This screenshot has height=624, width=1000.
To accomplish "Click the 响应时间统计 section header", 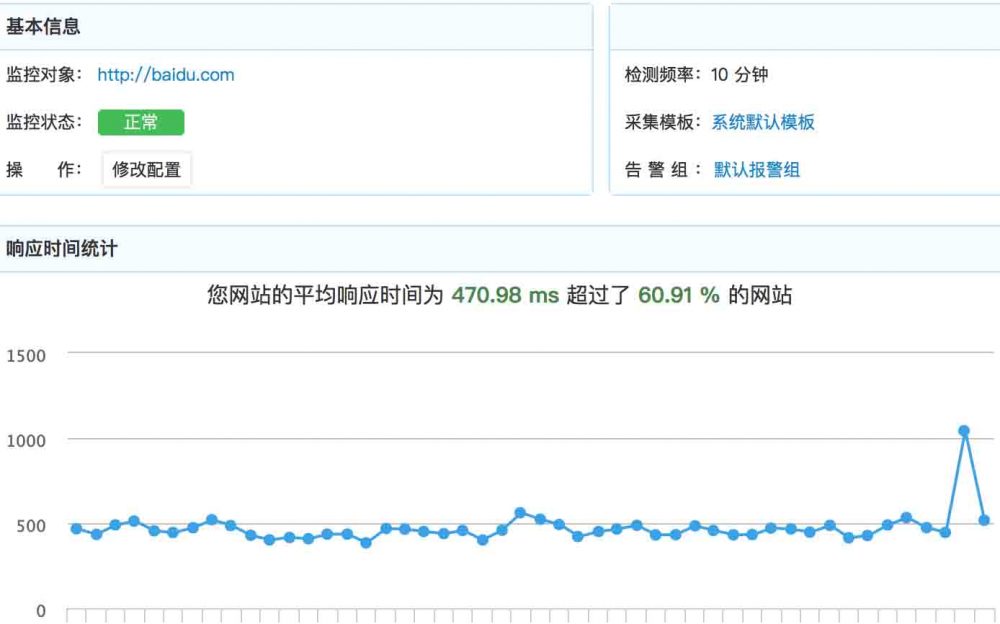I will click(62, 248).
